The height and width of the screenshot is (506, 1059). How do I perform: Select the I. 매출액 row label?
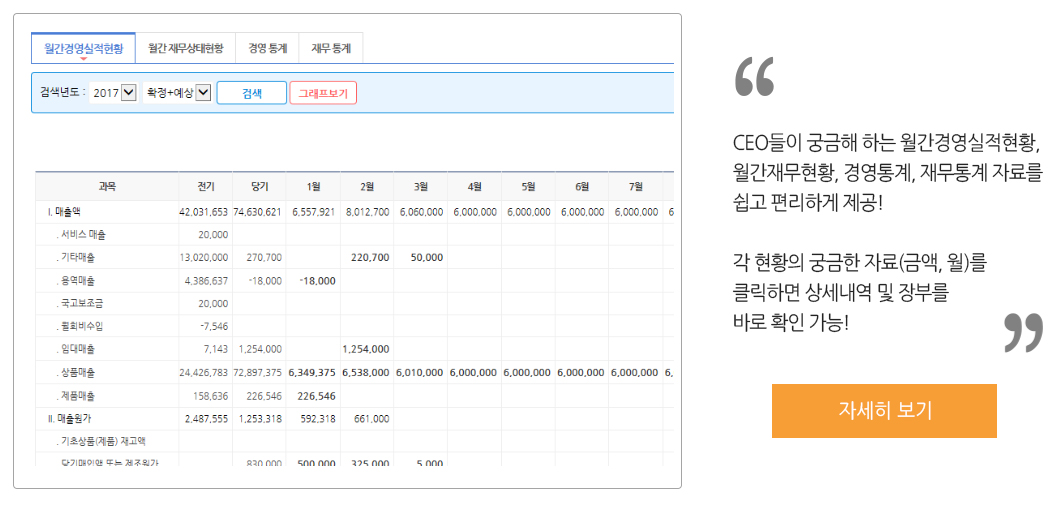tap(64, 212)
